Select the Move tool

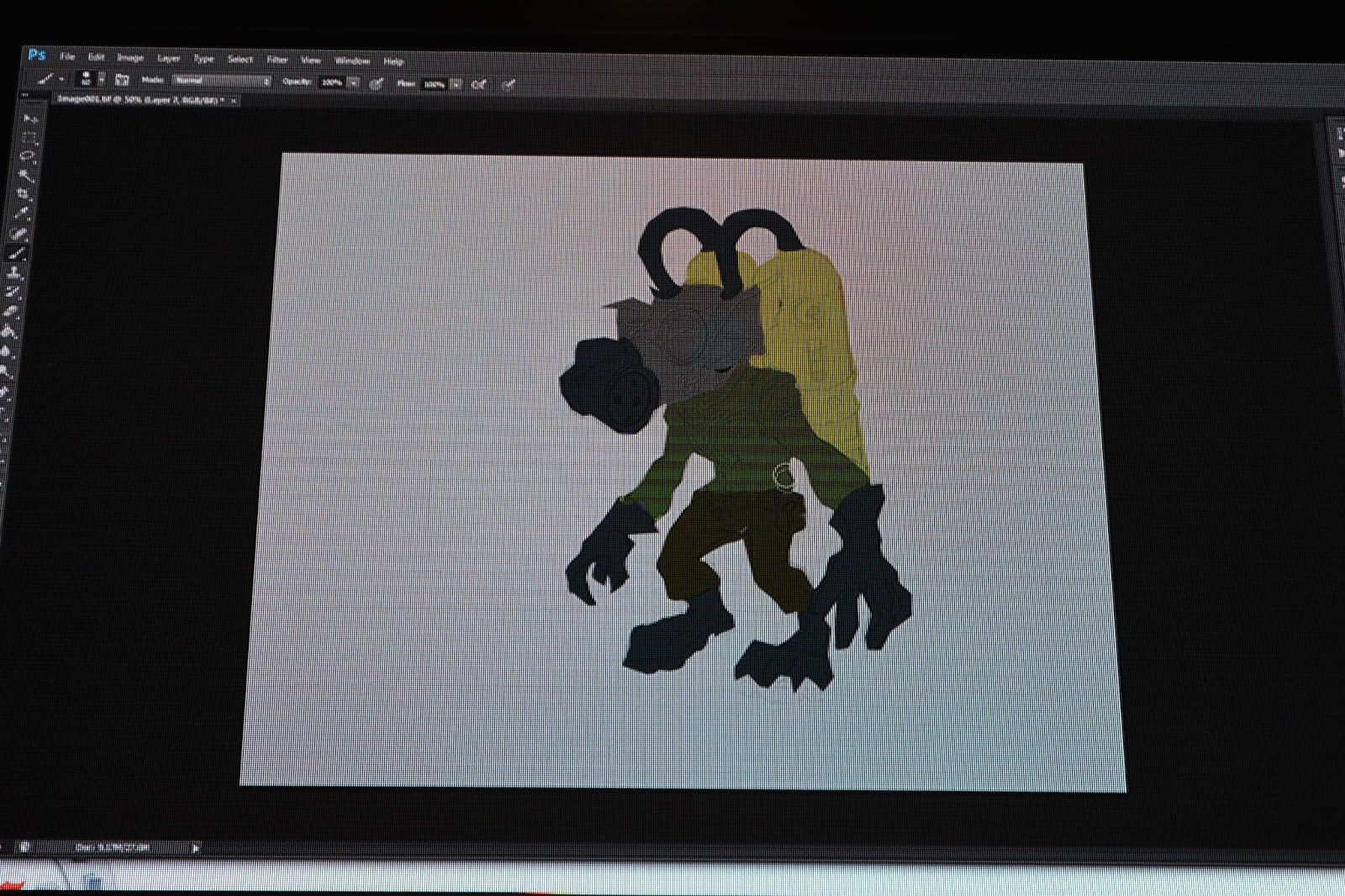point(31,118)
